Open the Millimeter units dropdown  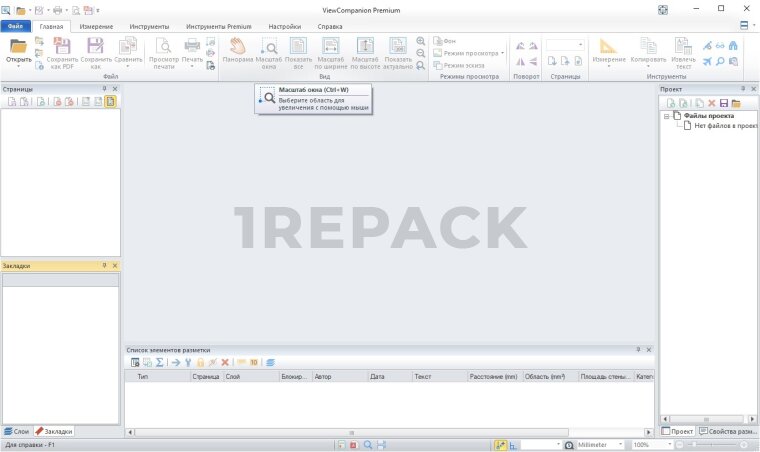(x=621, y=444)
